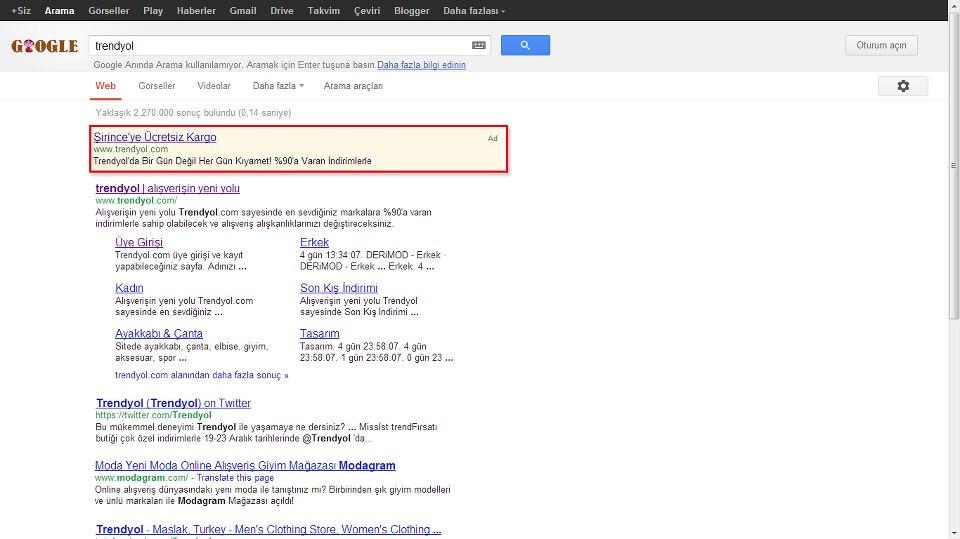The height and width of the screenshot is (539, 960).
Task: Open Trendyol (Trendyol) on Twitter result
Action: coord(173,403)
